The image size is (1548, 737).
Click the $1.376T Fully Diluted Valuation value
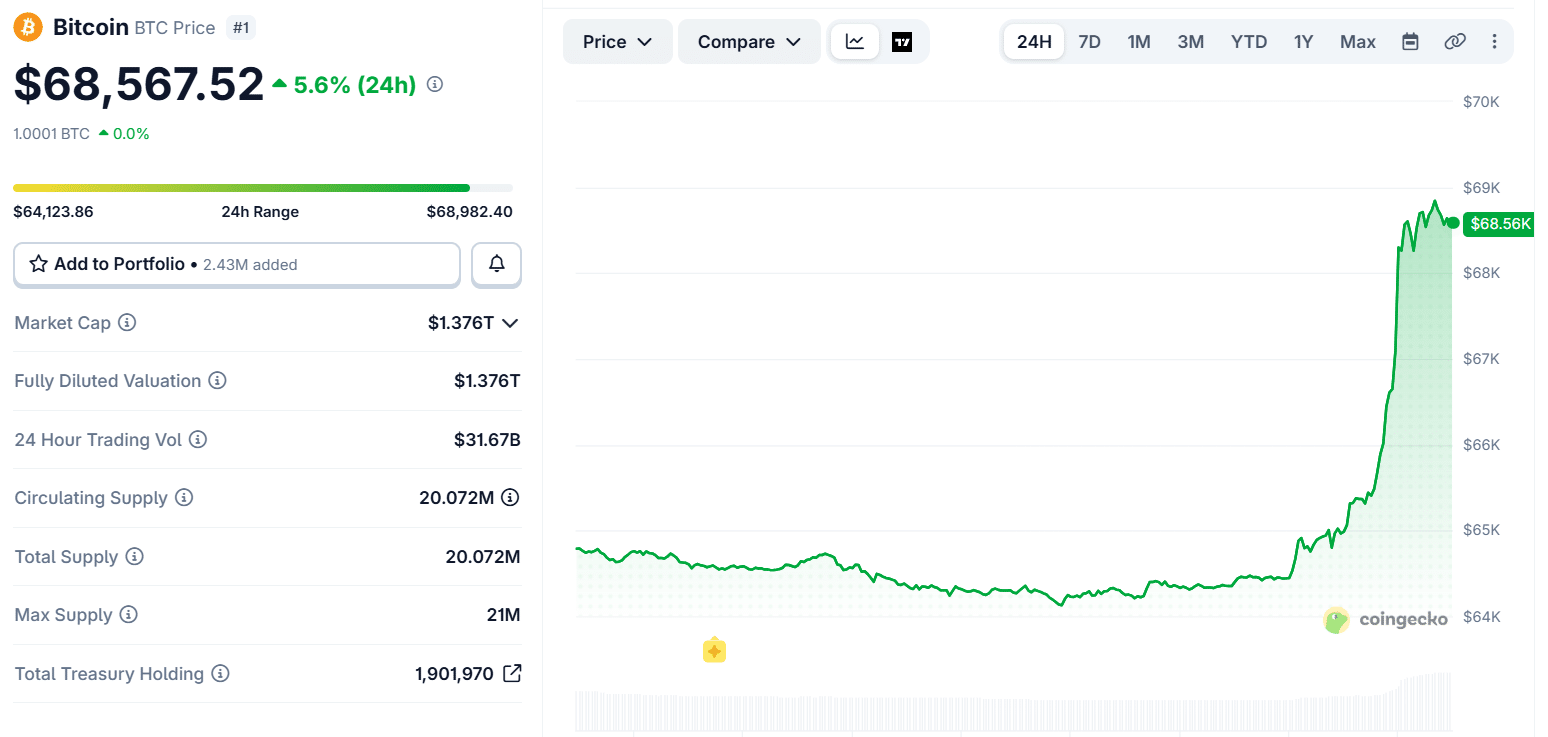487,381
